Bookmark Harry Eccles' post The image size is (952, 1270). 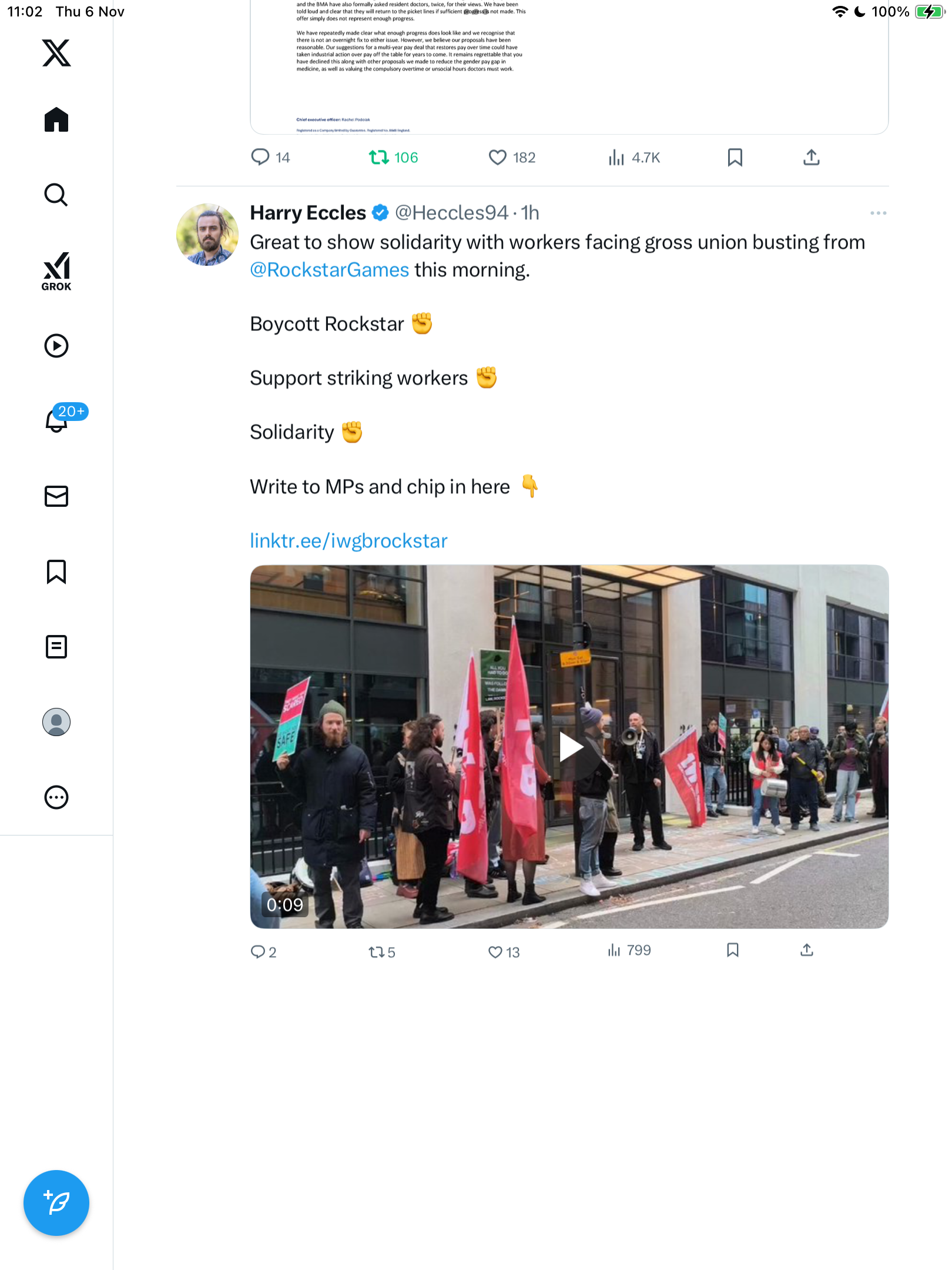tap(733, 950)
